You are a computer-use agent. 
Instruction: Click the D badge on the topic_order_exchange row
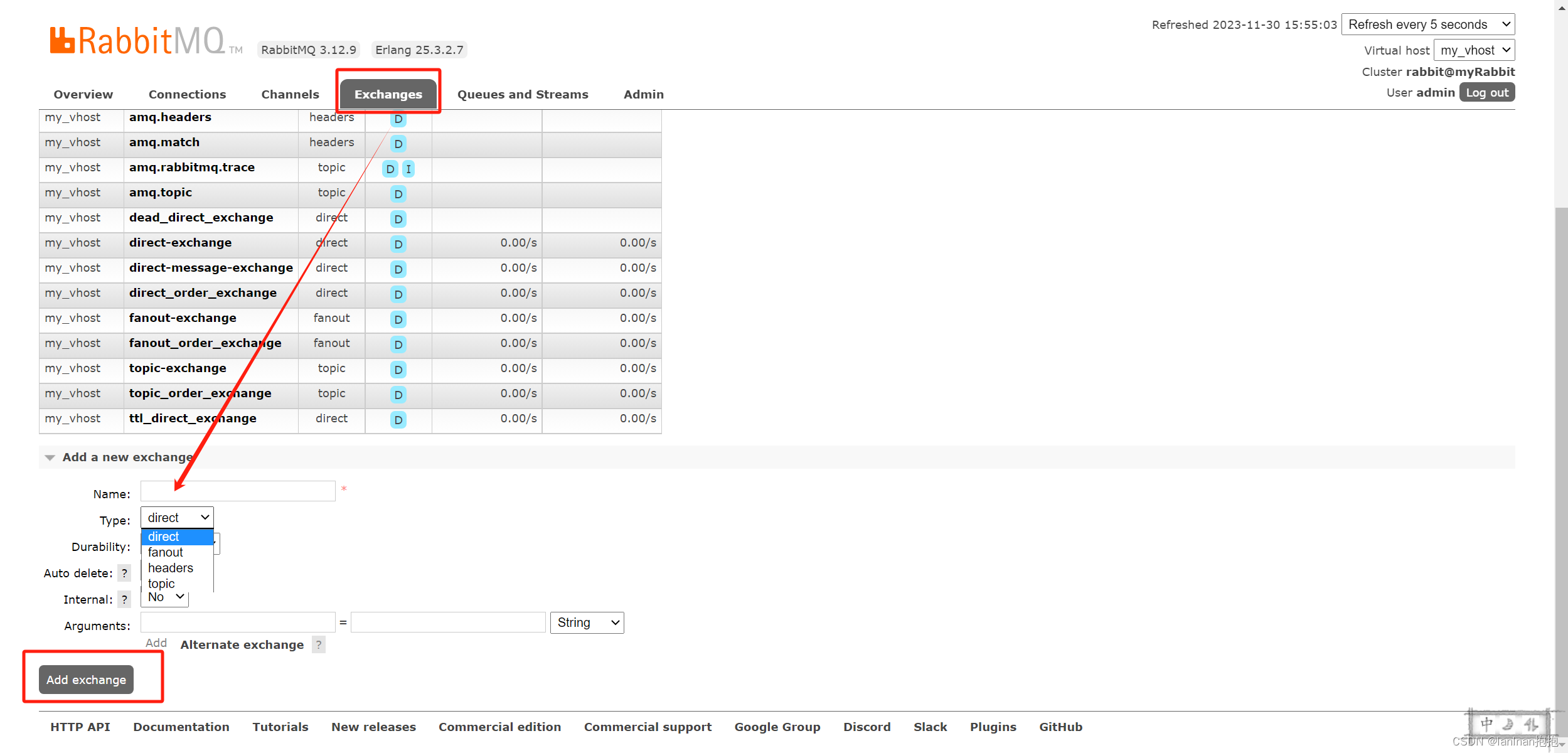pos(398,395)
